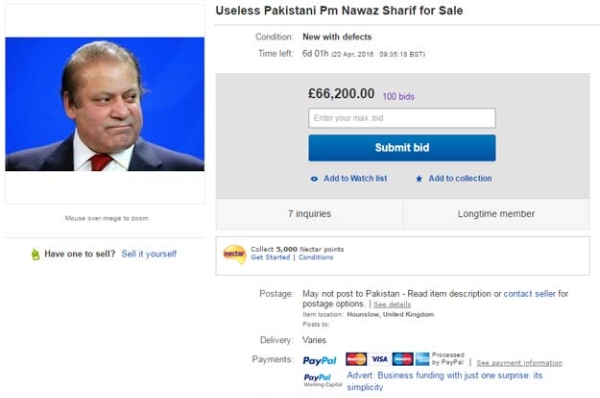Click the Get Started Nectar link
Image resolution: width=600 pixels, height=398 pixels.
coord(270,257)
